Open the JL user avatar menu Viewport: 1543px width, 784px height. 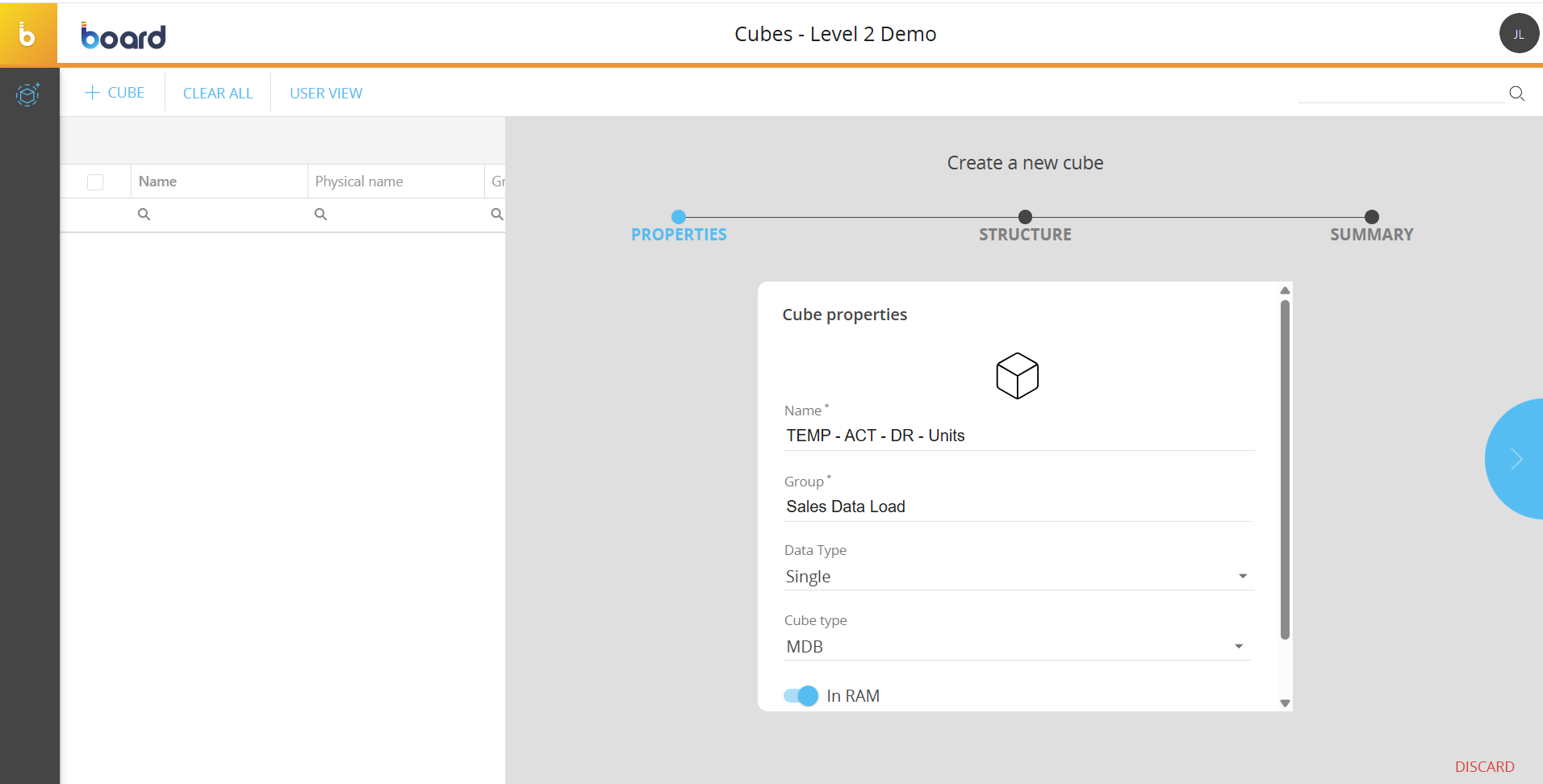1519,34
